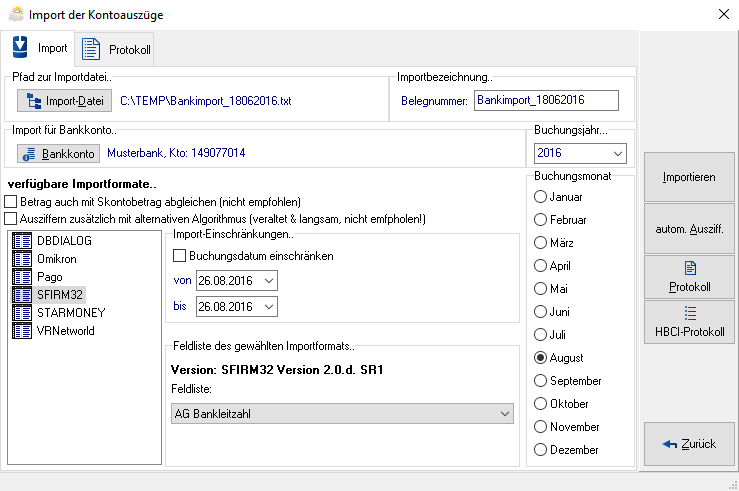Open the HBCI-Protokoll button
739x491 pixels.
click(689, 322)
